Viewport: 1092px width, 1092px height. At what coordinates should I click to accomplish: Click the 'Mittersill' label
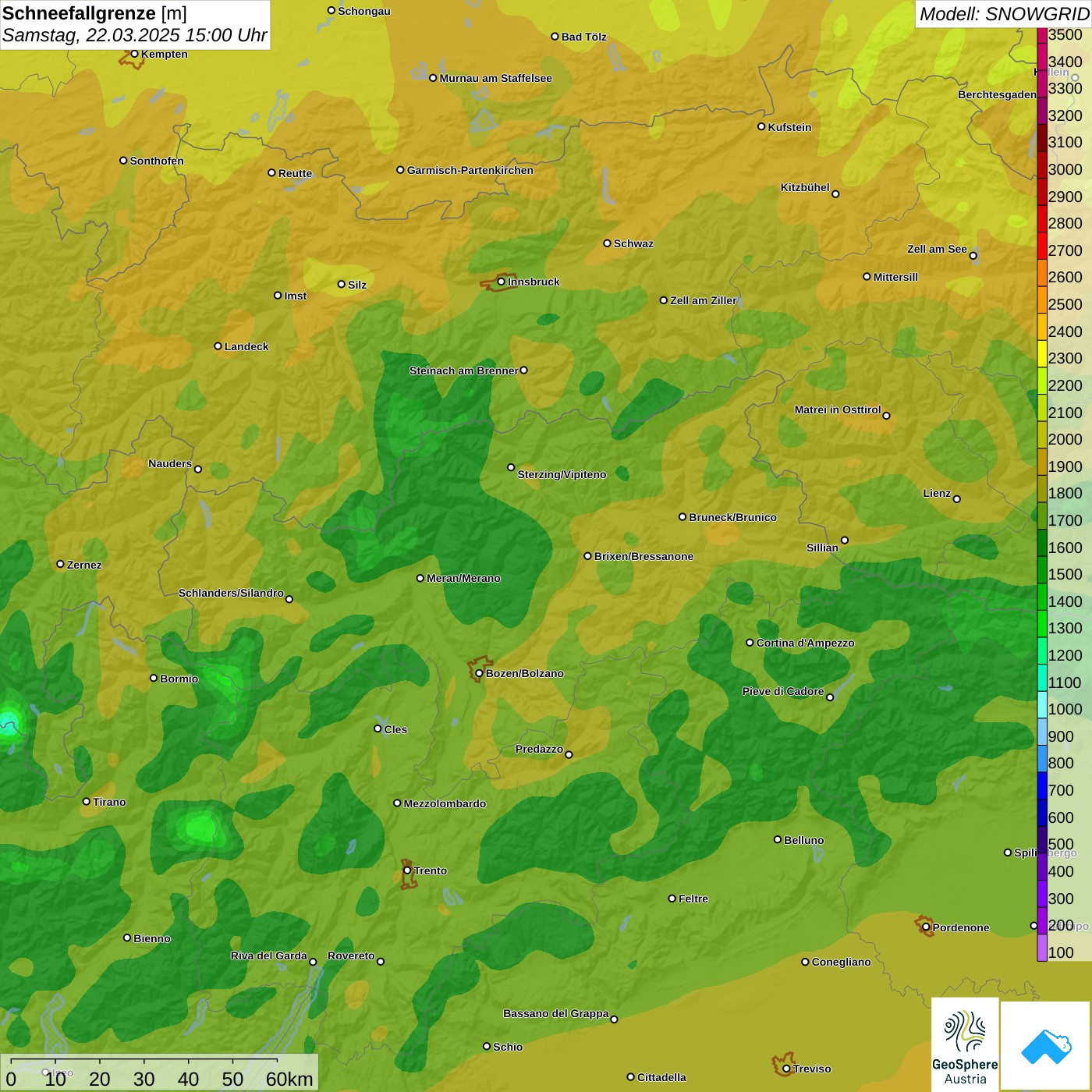point(895,277)
